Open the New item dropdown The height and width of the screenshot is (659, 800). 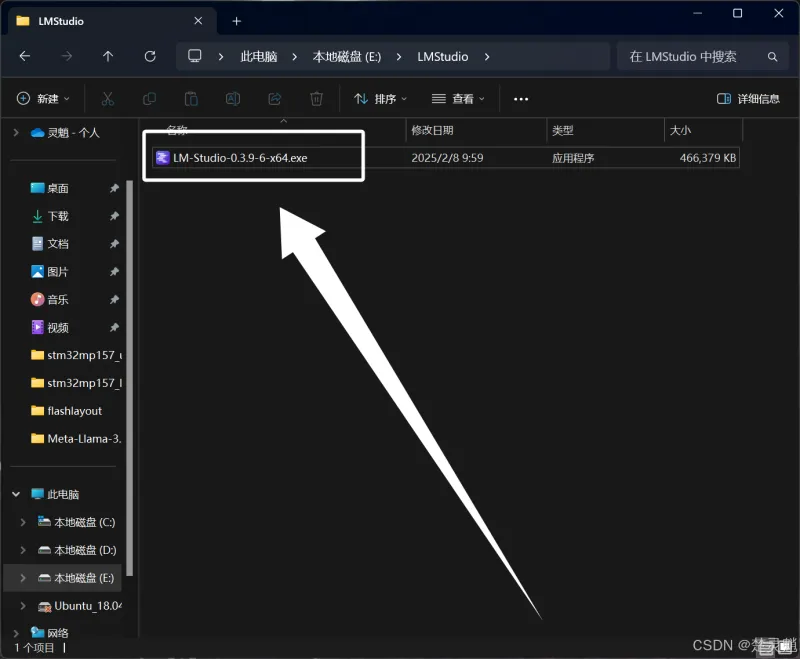(44, 99)
